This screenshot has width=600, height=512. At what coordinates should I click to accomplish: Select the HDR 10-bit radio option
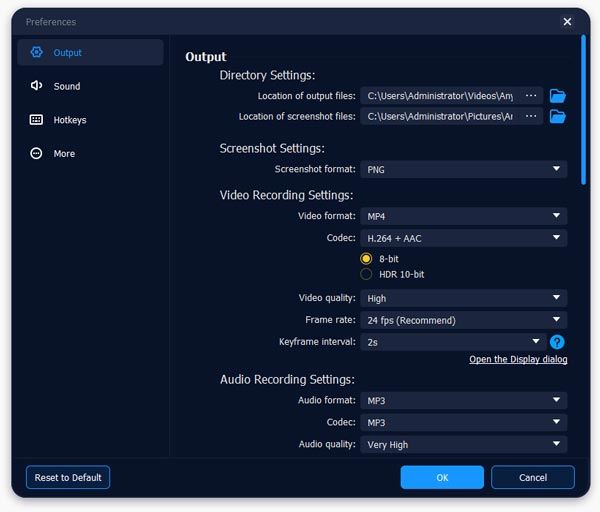[x=367, y=274]
